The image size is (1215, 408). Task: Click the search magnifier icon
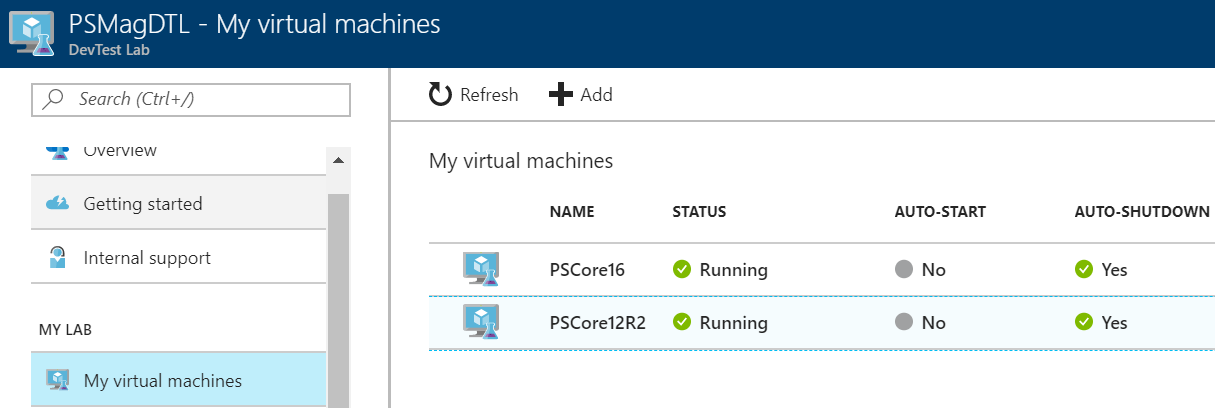click(x=56, y=99)
